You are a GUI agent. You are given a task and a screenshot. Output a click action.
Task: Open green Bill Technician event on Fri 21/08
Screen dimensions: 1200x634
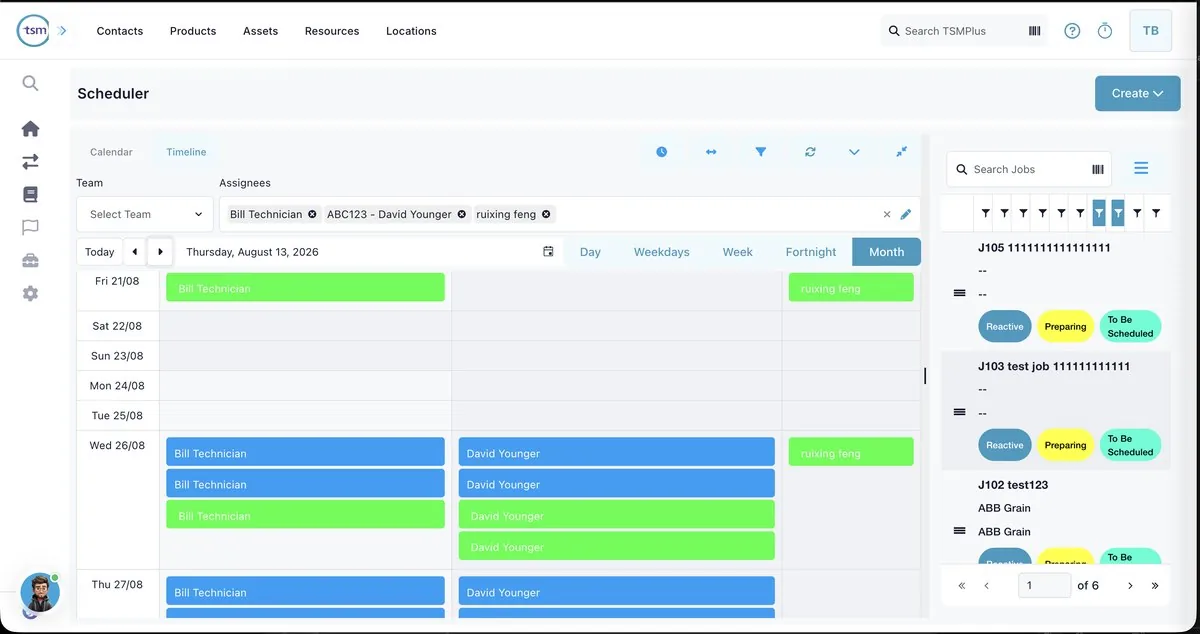click(305, 288)
